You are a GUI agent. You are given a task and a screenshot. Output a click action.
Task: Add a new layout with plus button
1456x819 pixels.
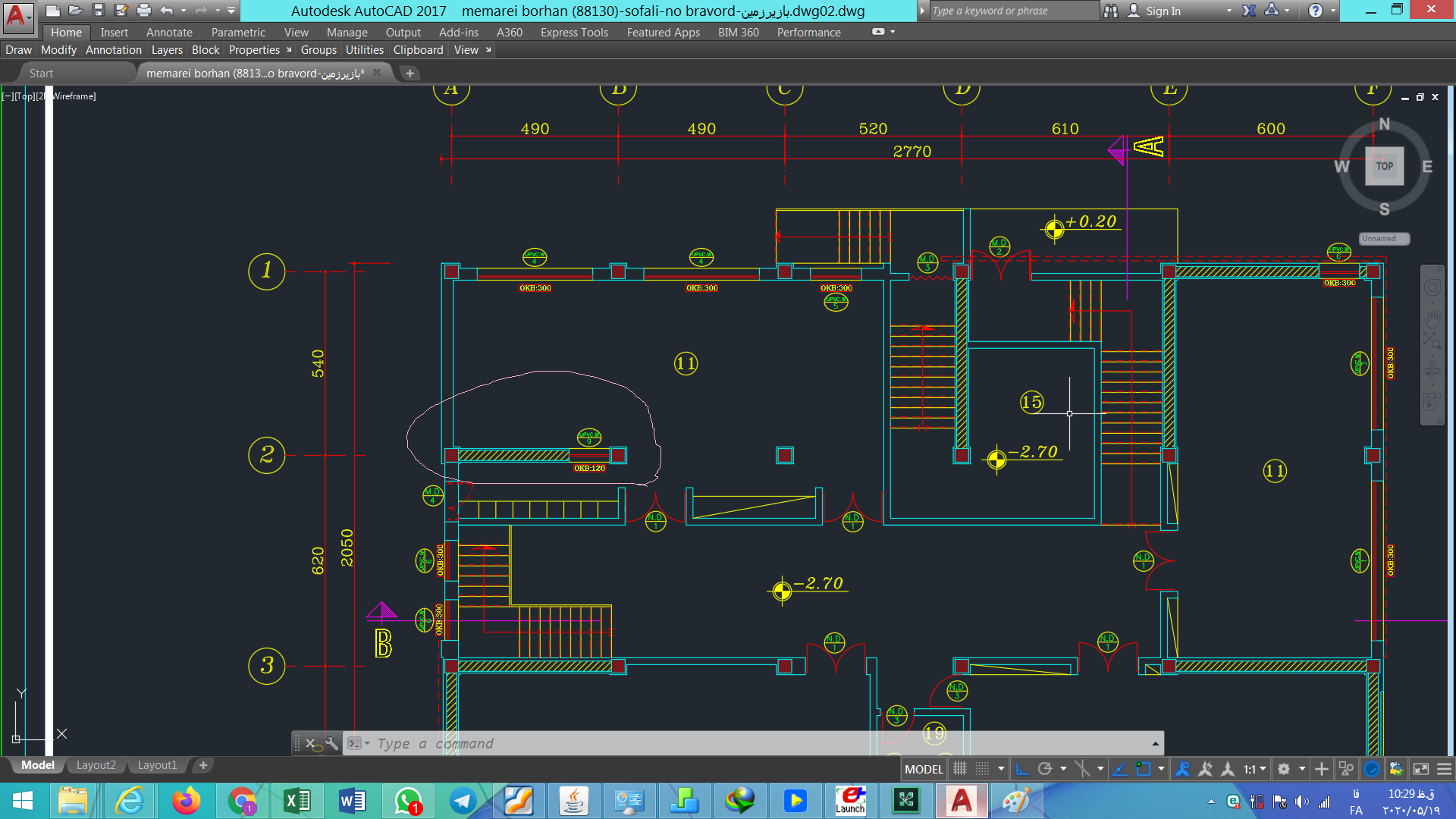[x=203, y=765]
